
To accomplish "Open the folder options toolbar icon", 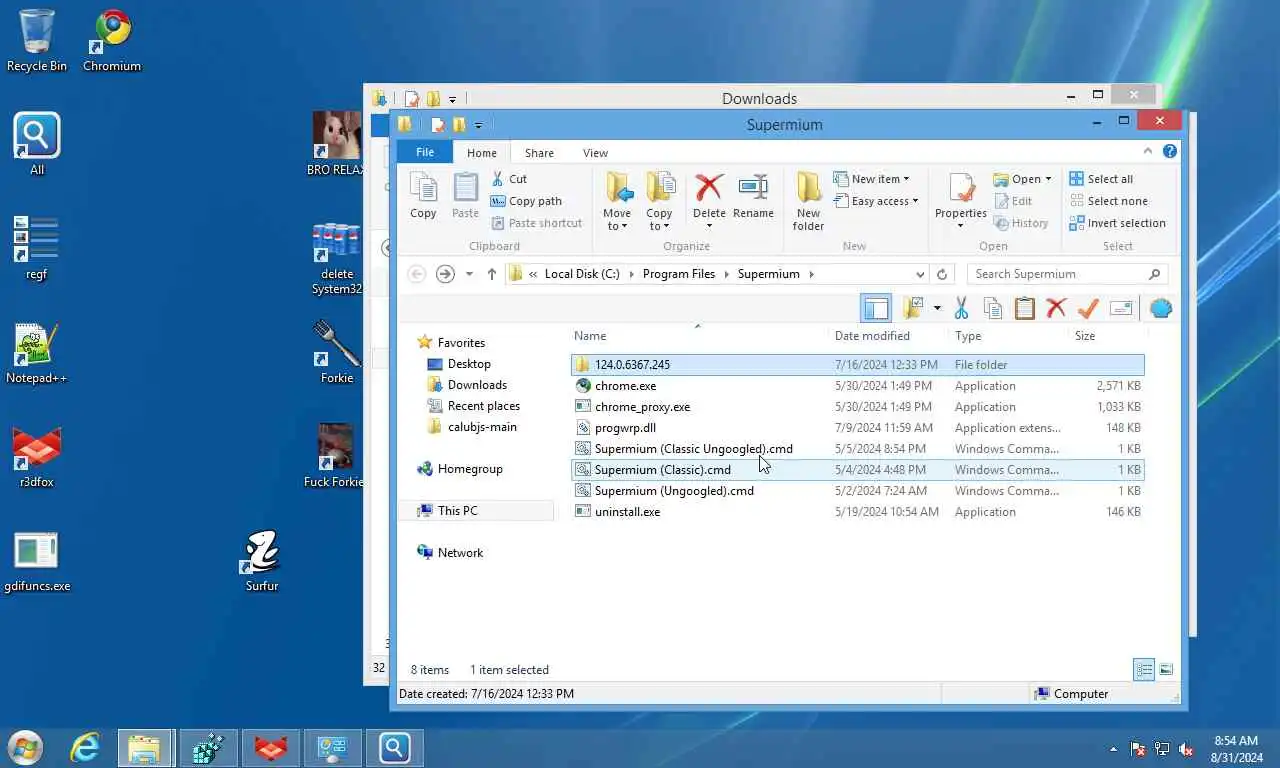I will click(913, 308).
